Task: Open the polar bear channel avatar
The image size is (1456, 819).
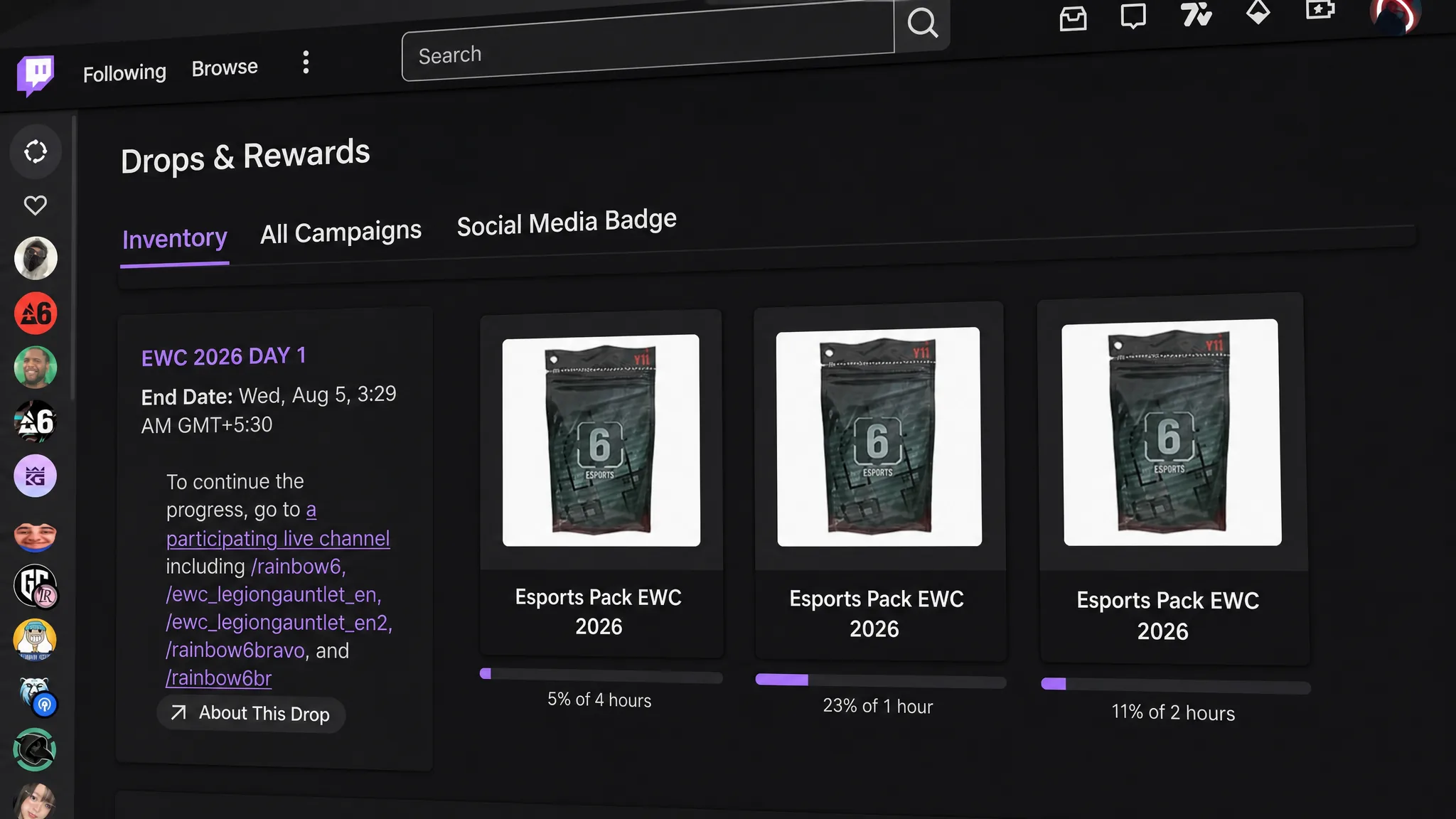Action: point(36,695)
